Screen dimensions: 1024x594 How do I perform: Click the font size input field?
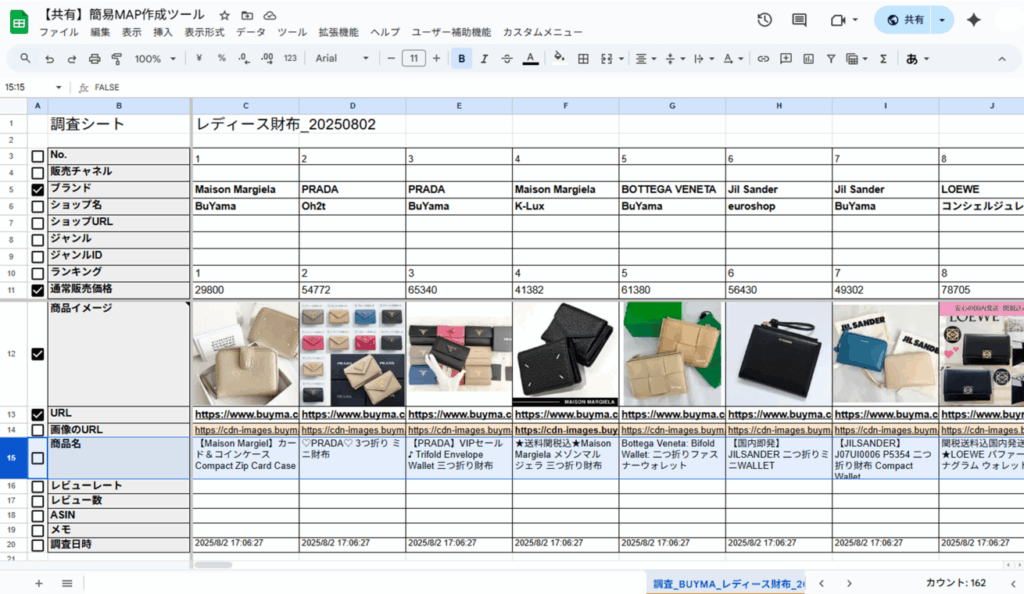click(413, 58)
